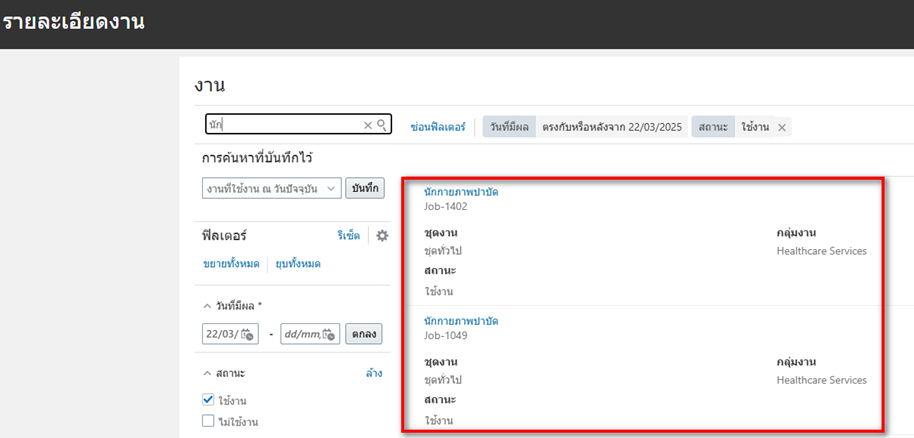
Task: Click ยุบทั้งหมด to collapse all filters
Action: coord(298,263)
